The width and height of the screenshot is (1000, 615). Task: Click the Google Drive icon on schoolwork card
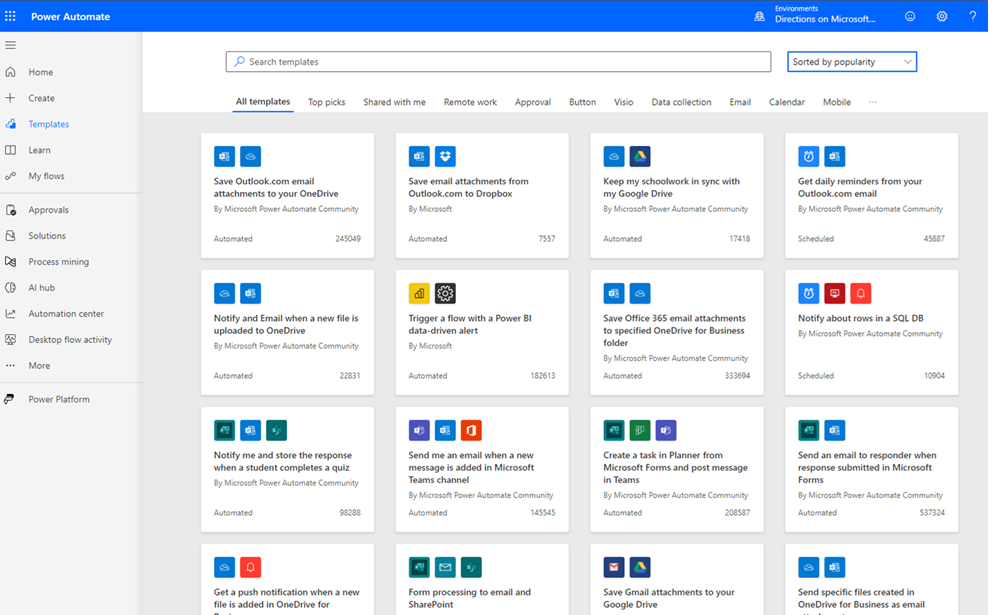point(640,156)
